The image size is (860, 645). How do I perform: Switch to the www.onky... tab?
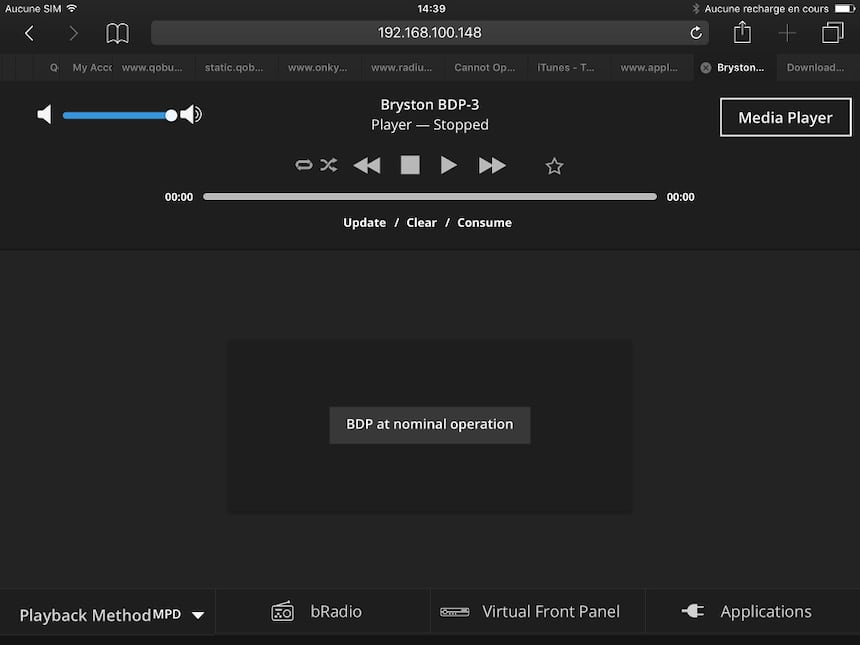point(318,67)
